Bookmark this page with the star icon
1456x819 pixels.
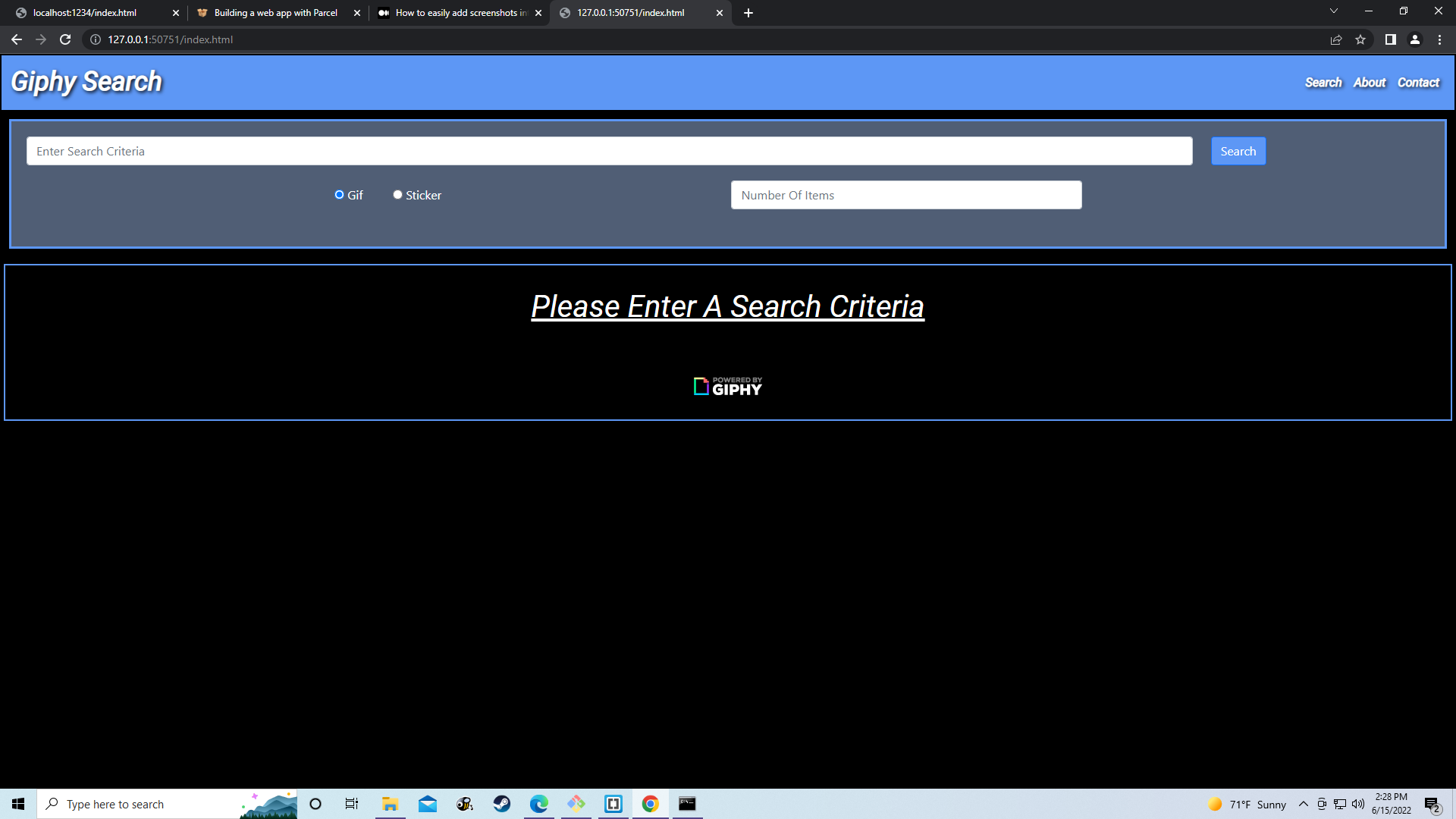tap(1360, 39)
